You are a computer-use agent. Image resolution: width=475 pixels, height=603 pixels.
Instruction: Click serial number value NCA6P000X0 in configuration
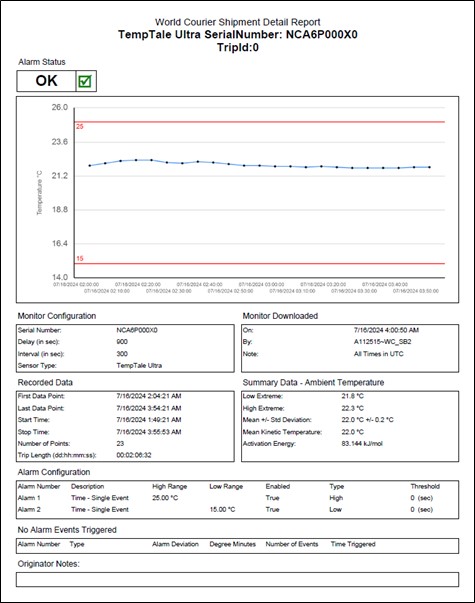[137, 330]
